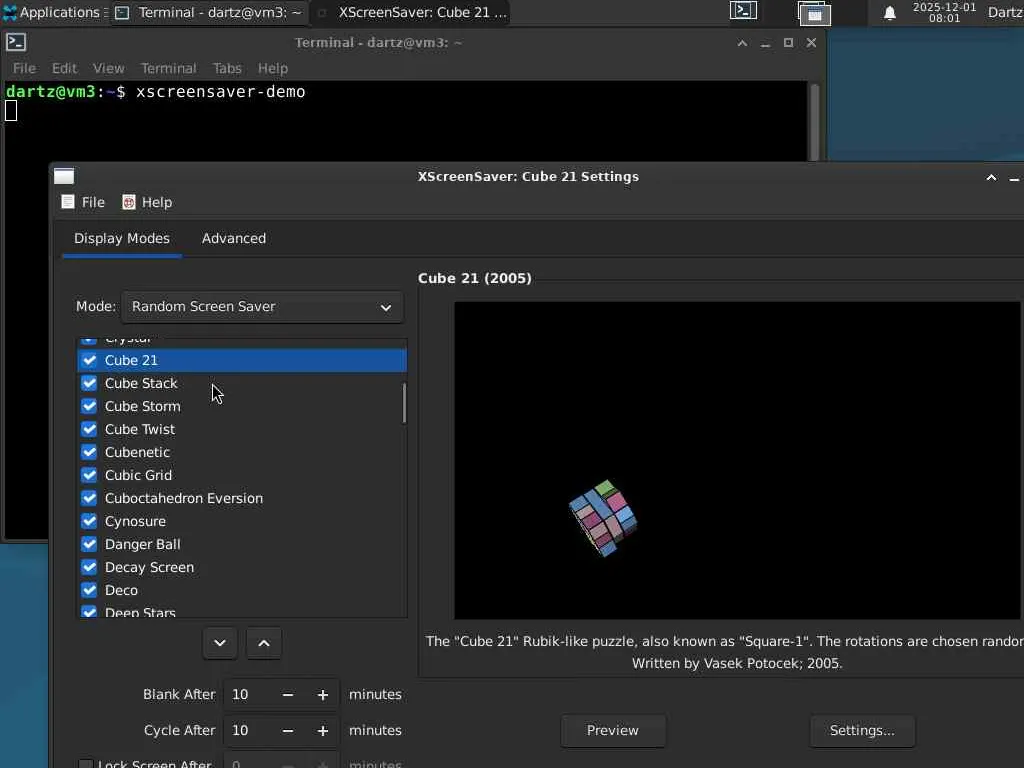Viewport: 1024px width, 768px height.
Task: Increase Cycle After minutes
Action: [x=323, y=731]
